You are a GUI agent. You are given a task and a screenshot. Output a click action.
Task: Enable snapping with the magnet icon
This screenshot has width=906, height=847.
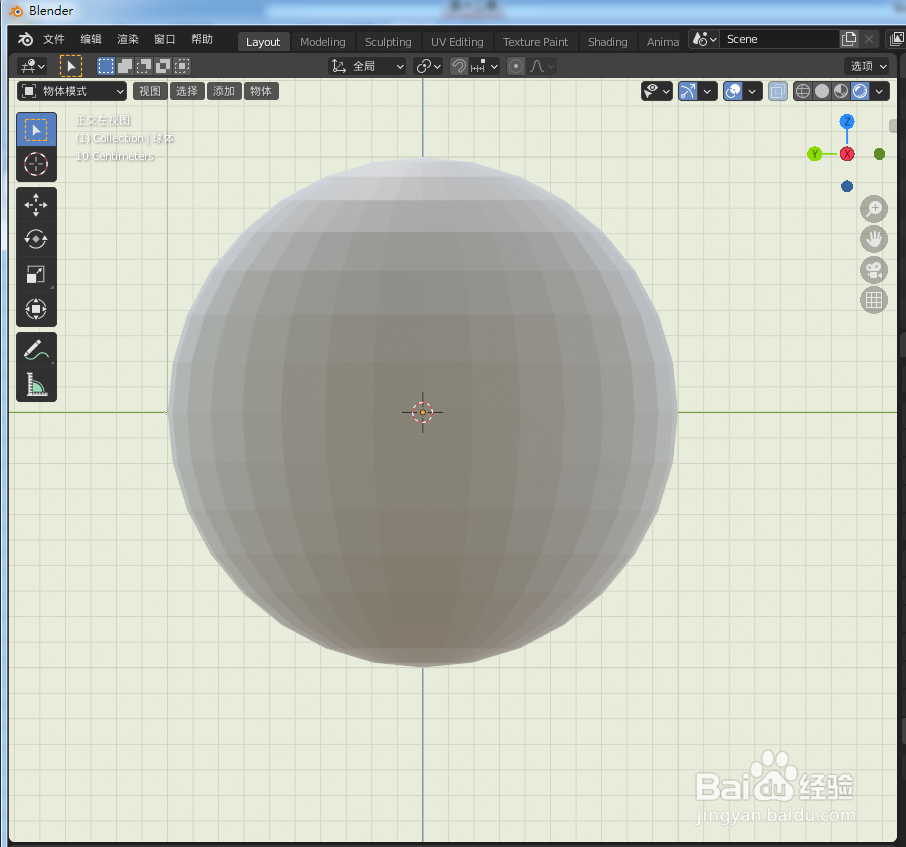(x=457, y=65)
